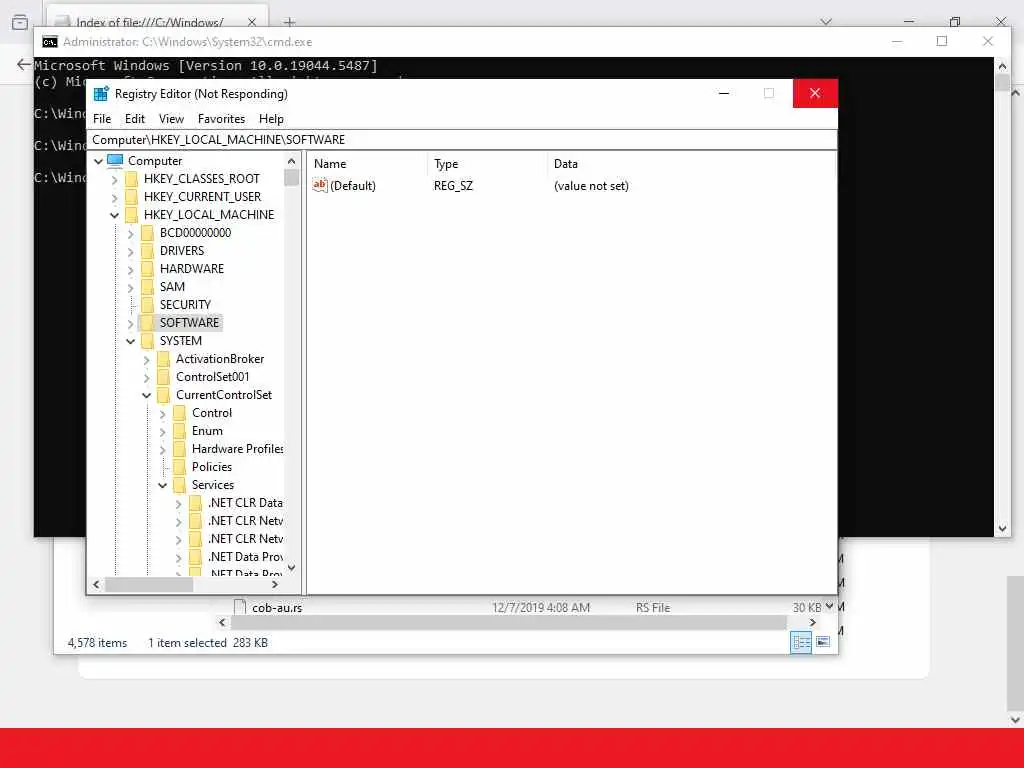Expand the ActivationBroker key
Viewport: 1024px width, 768px height.
(x=146, y=359)
